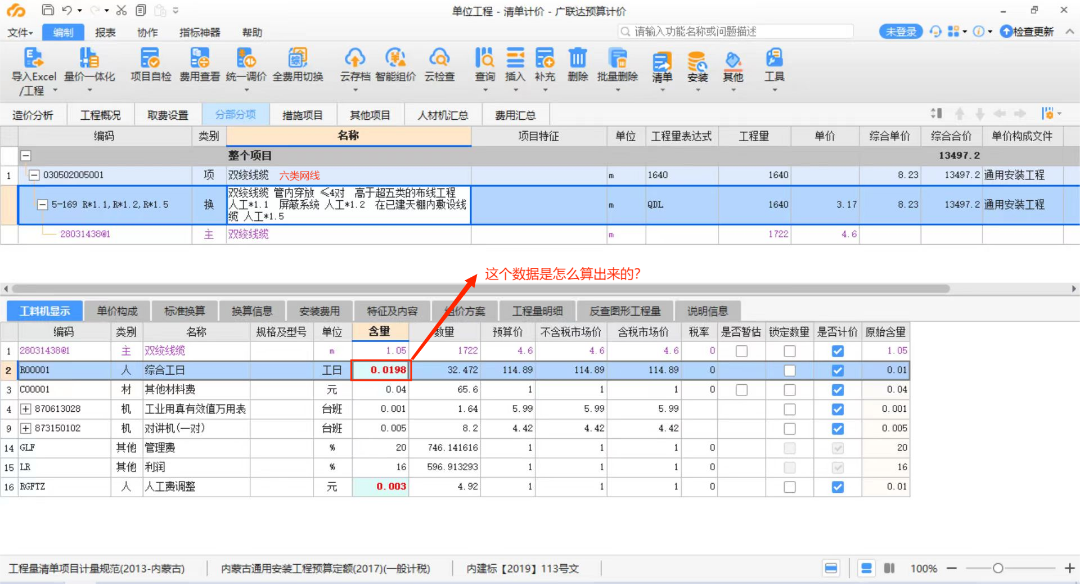Toggle 是否计价 for 人工费调整 row

click(838, 487)
